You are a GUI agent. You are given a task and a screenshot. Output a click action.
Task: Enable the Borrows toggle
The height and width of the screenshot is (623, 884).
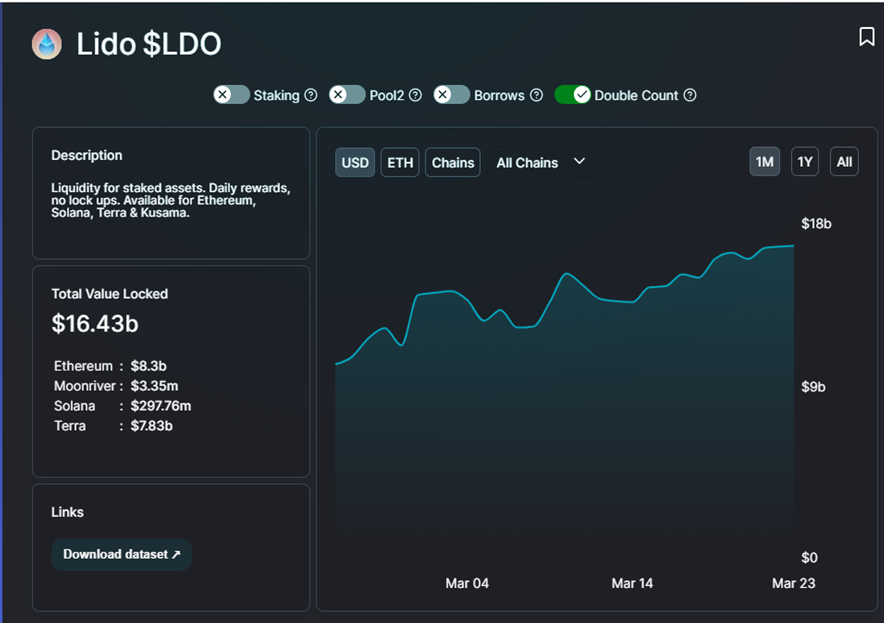click(x=451, y=95)
